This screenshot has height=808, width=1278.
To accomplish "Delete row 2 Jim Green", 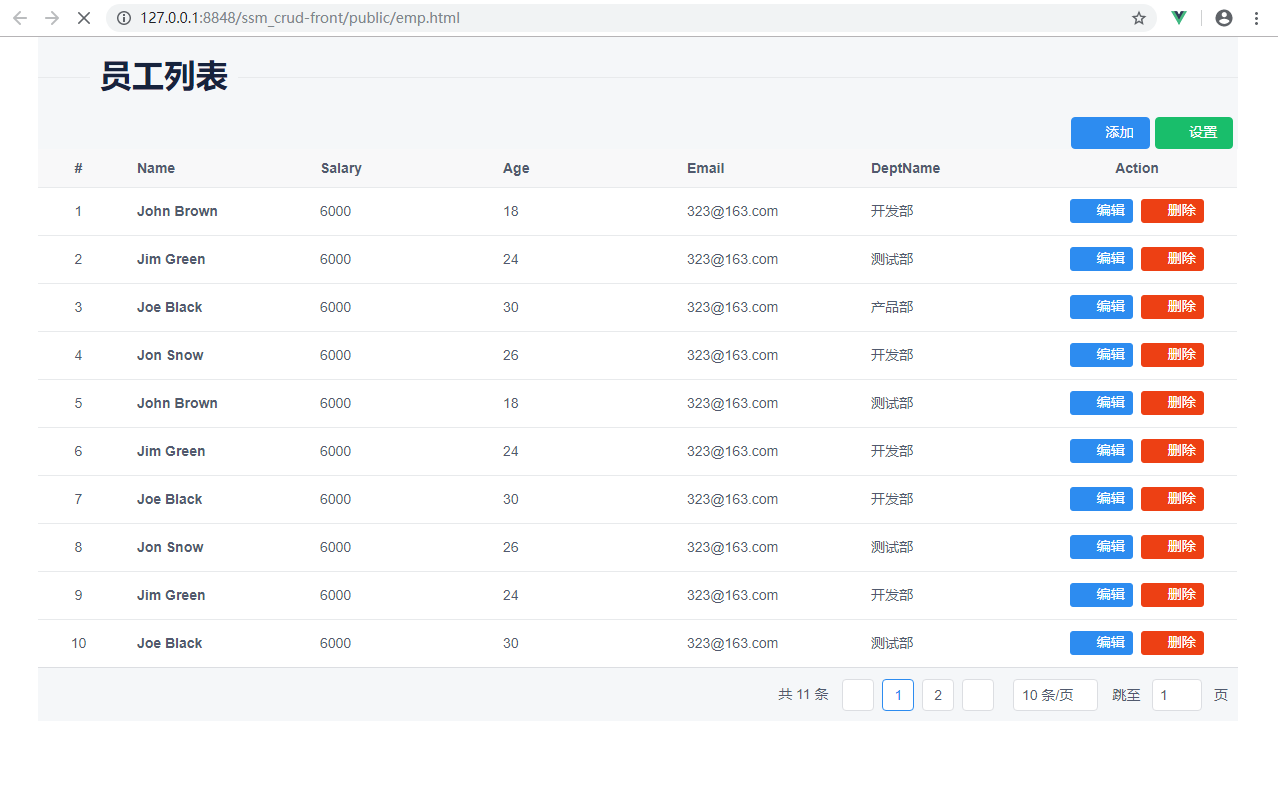I will pyautogui.click(x=1172, y=259).
